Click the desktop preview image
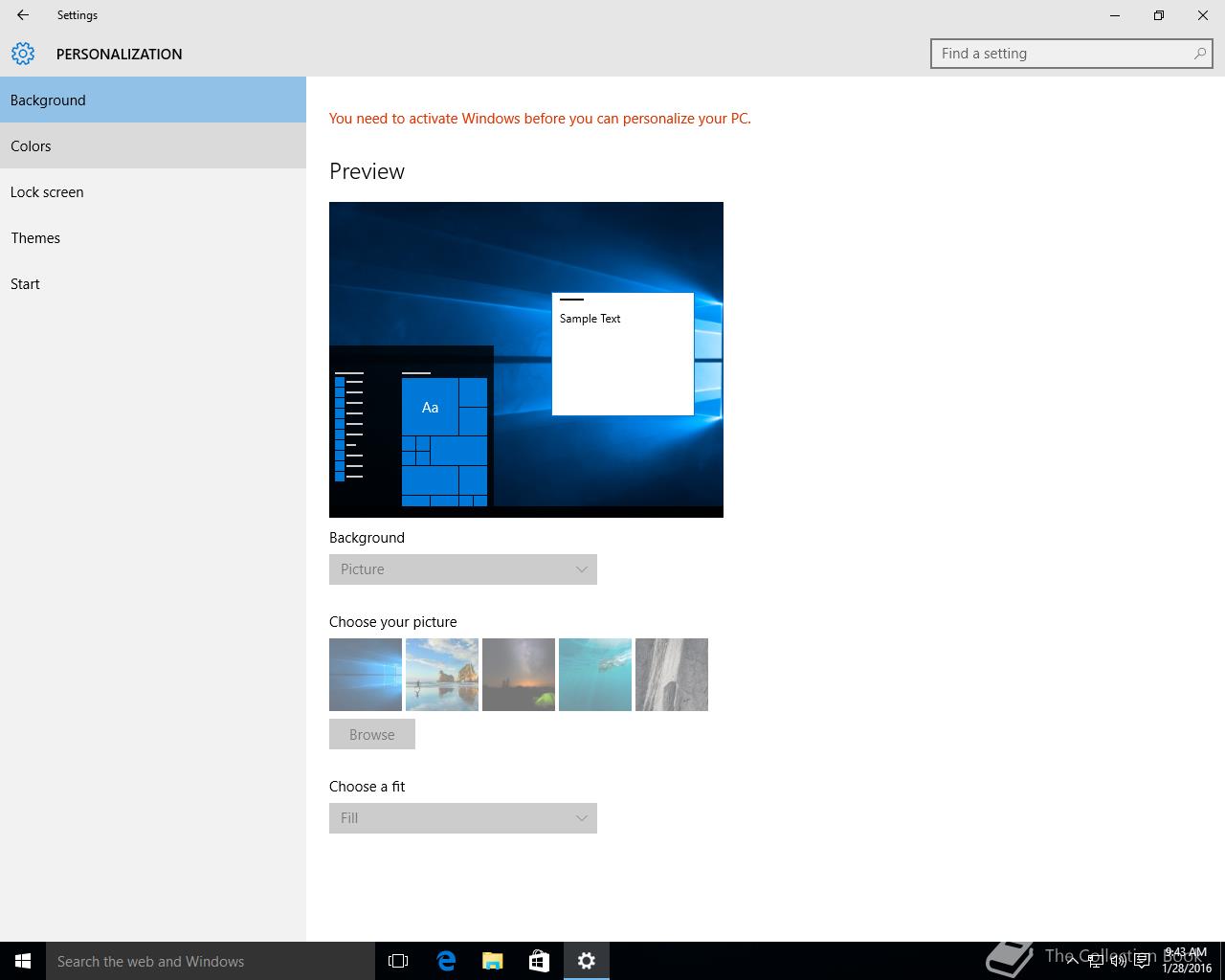This screenshot has height=980, width=1225. click(526, 360)
